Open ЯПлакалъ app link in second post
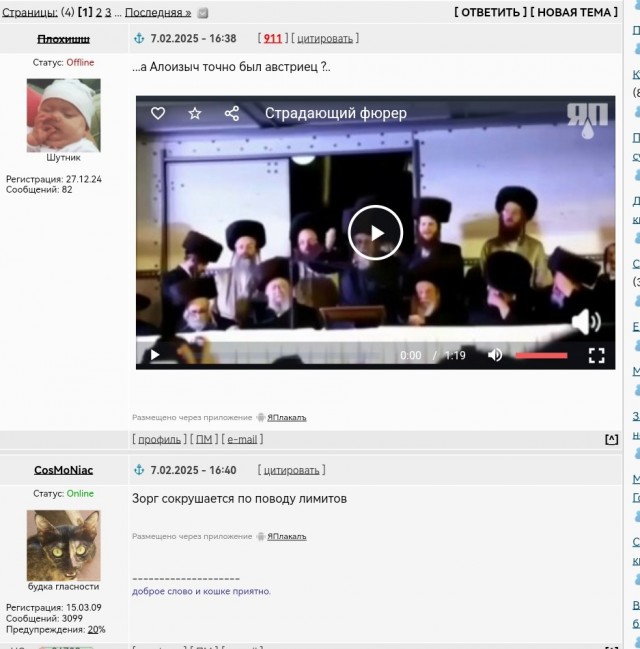 click(x=286, y=536)
